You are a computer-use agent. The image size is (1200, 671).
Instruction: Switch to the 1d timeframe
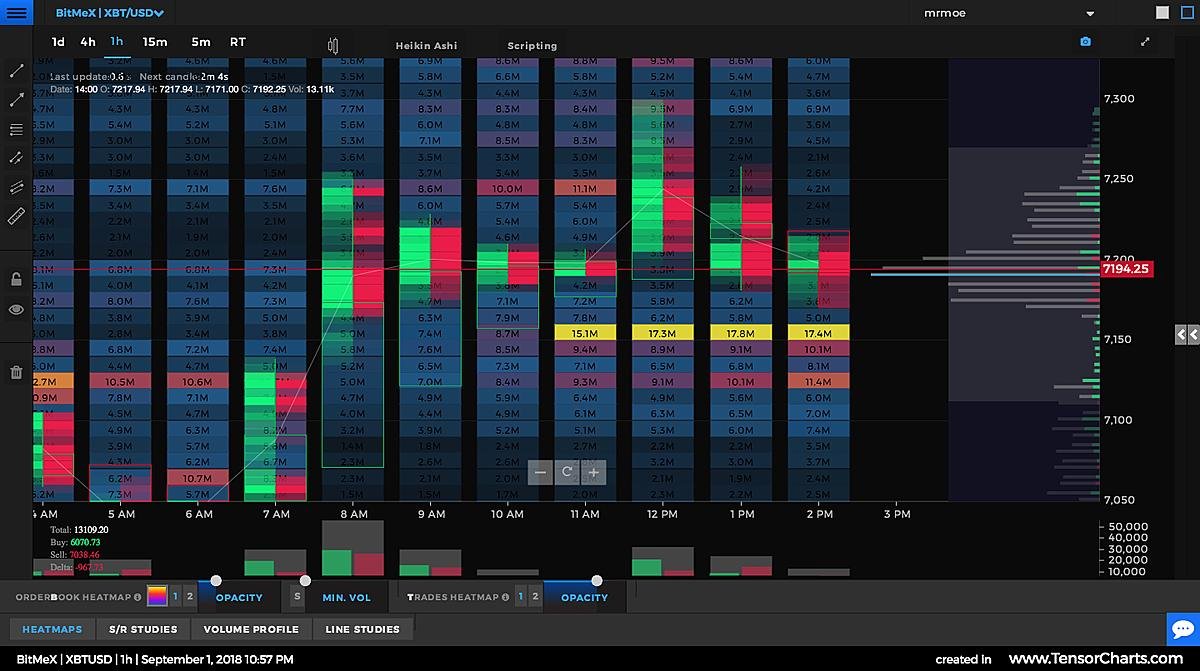(x=59, y=42)
